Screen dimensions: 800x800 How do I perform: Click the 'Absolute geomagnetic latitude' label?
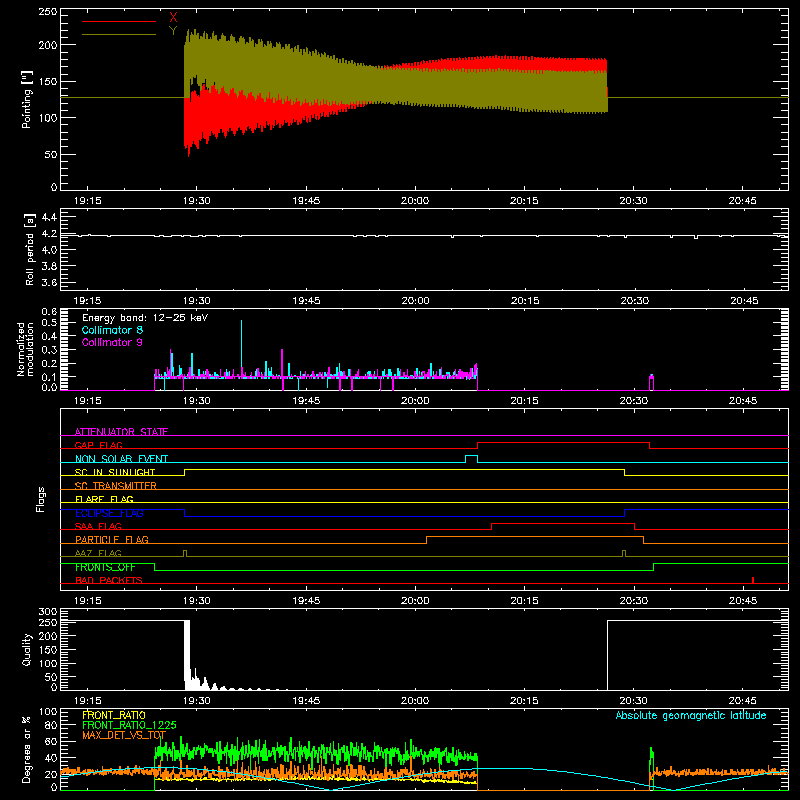(691, 715)
